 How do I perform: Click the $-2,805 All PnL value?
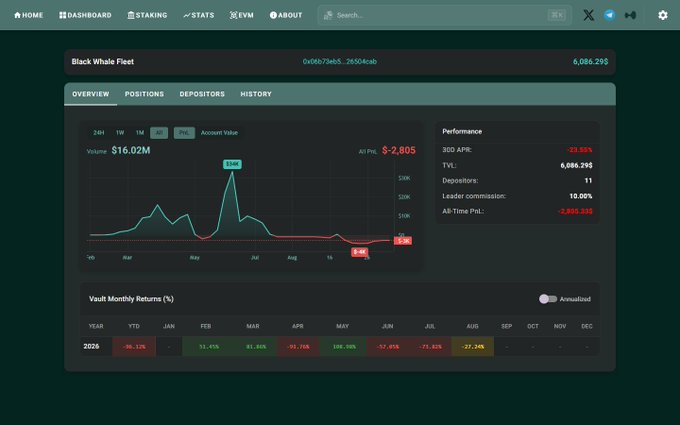pyautogui.click(x=399, y=150)
